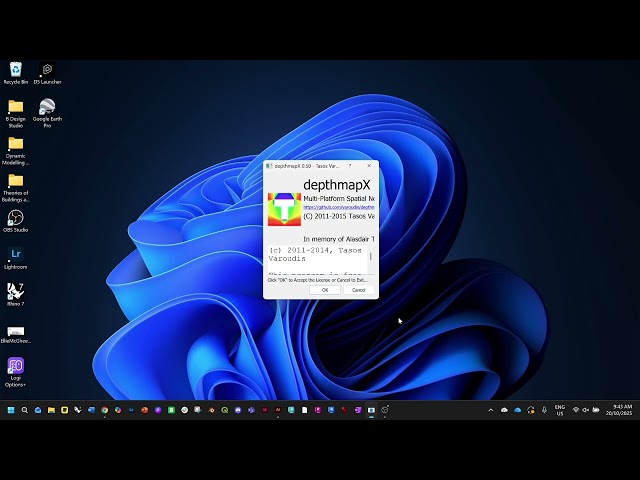The width and height of the screenshot is (640, 480).
Task: Click Cancel in the depthmapX dialog
Action: point(358,290)
